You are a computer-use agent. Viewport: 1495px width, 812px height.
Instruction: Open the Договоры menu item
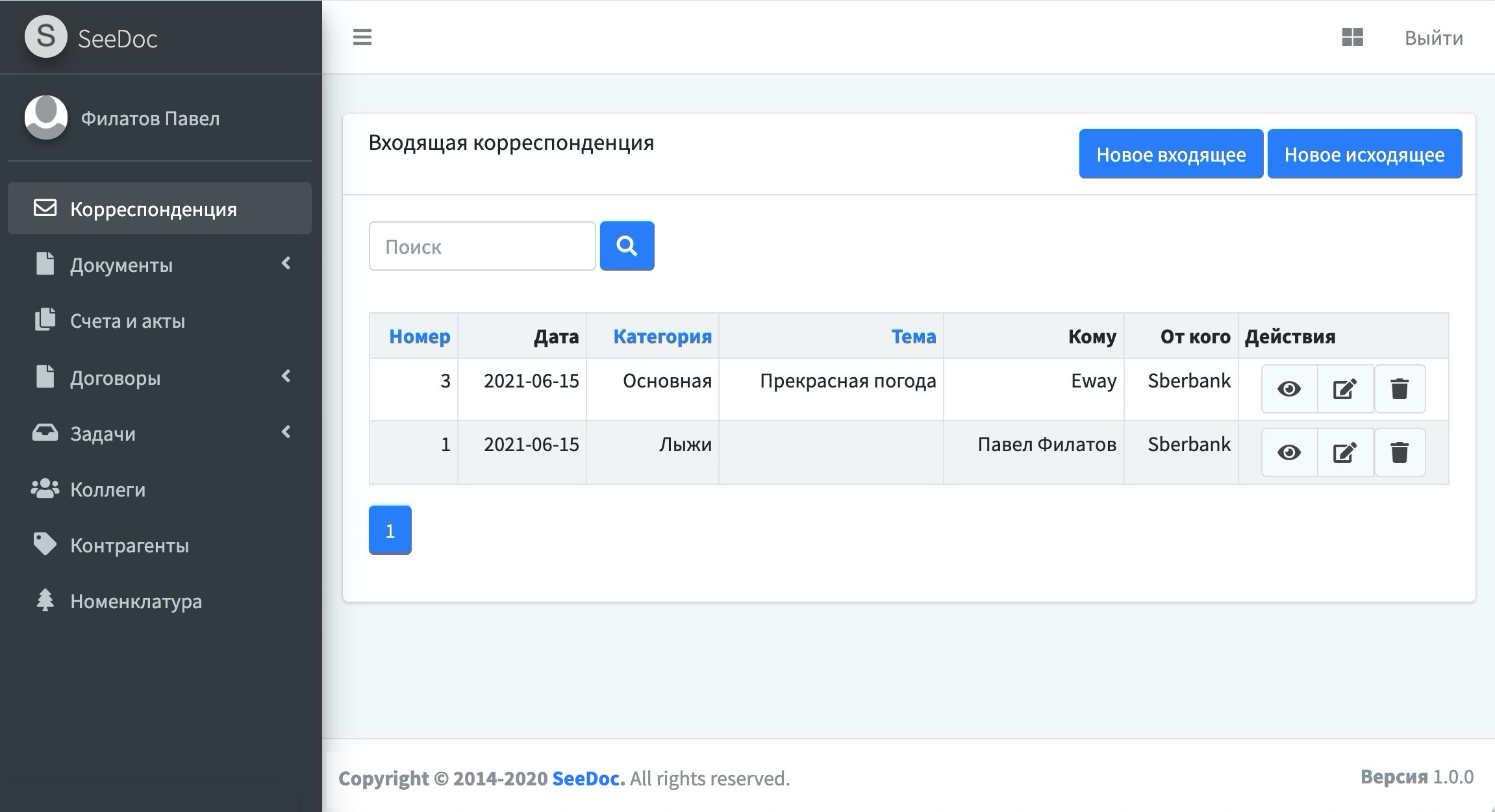point(160,377)
